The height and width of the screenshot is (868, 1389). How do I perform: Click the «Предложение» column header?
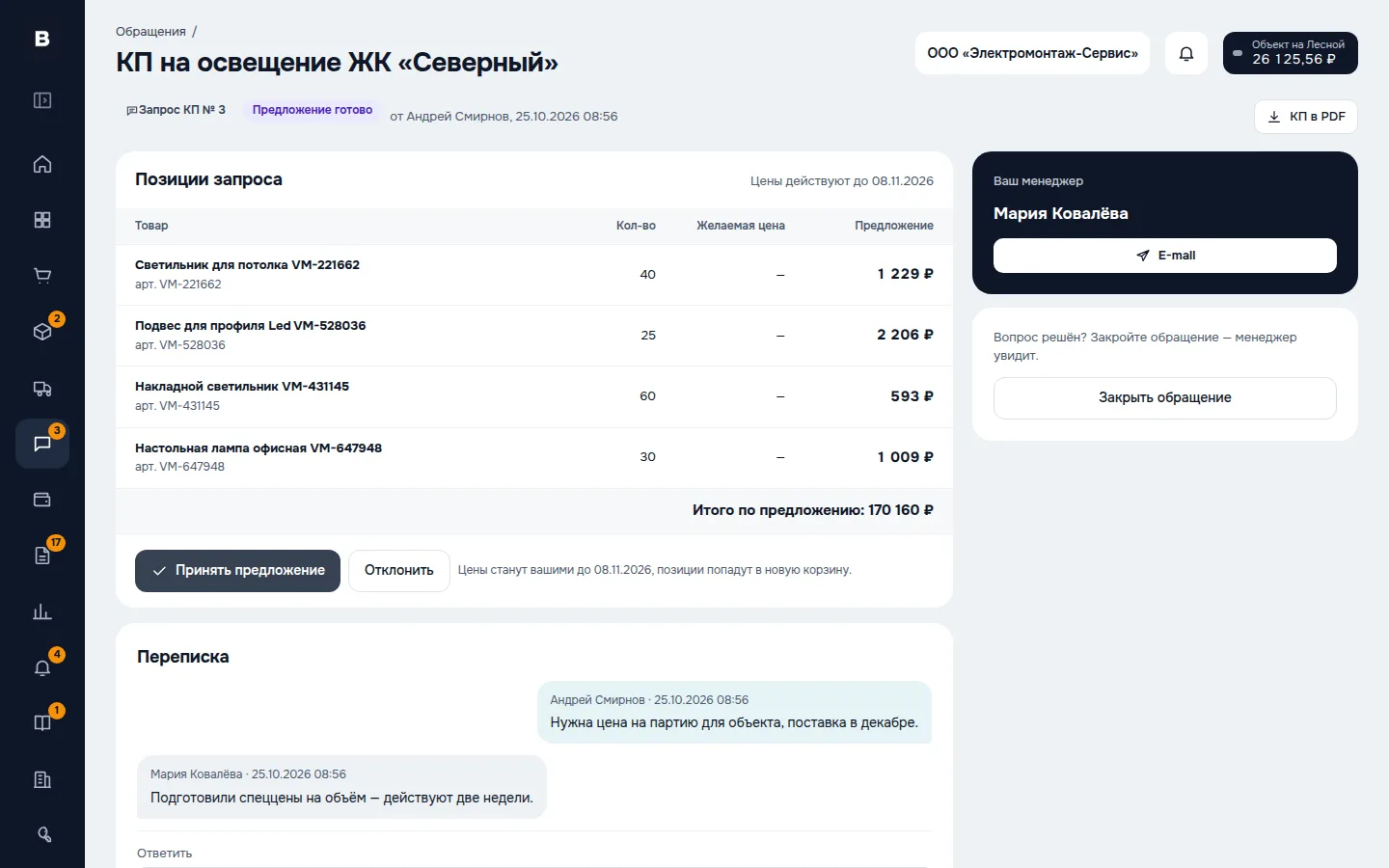pos(894,226)
